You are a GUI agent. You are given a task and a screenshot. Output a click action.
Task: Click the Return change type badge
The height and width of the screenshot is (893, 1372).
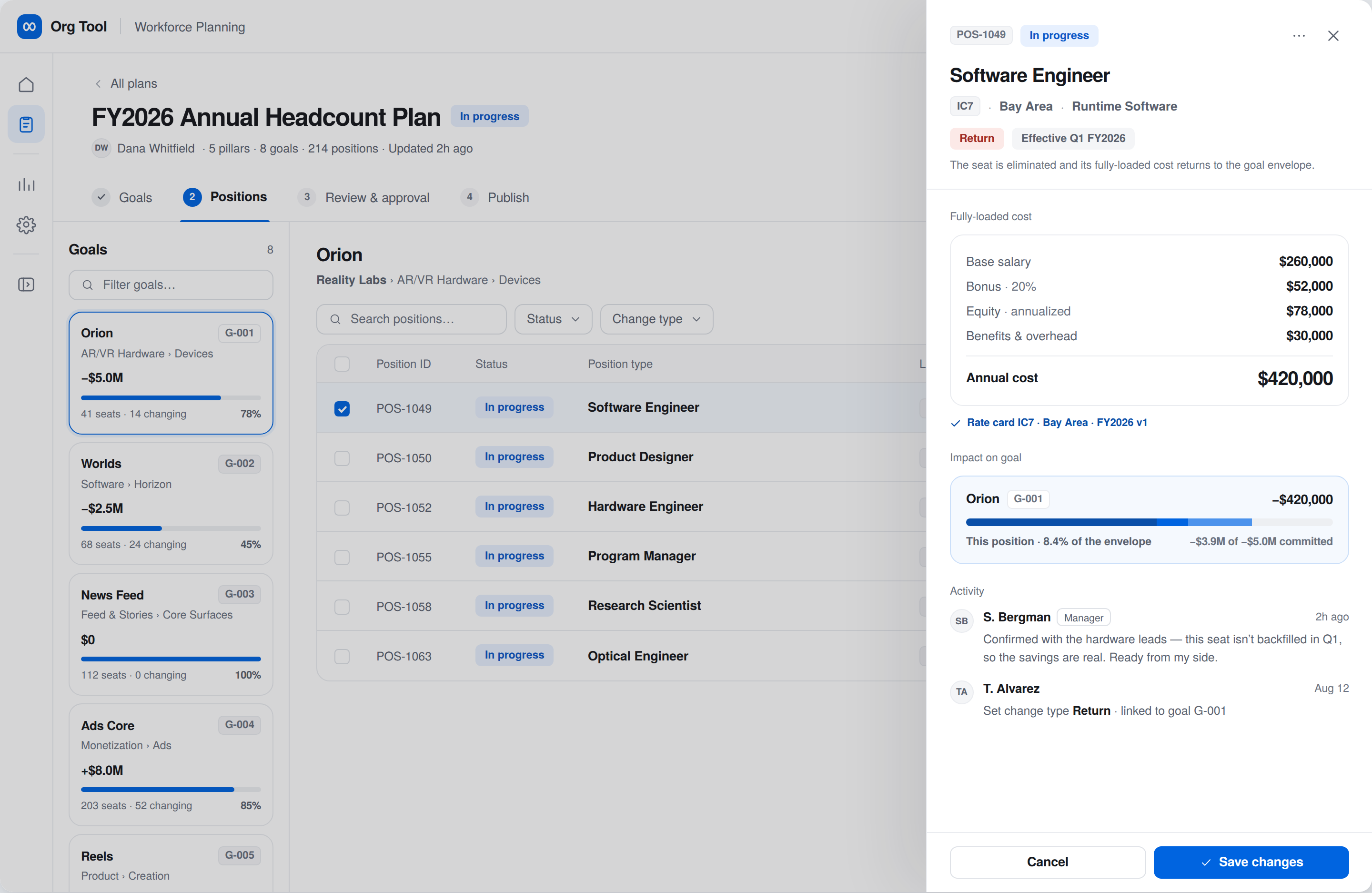(x=976, y=138)
